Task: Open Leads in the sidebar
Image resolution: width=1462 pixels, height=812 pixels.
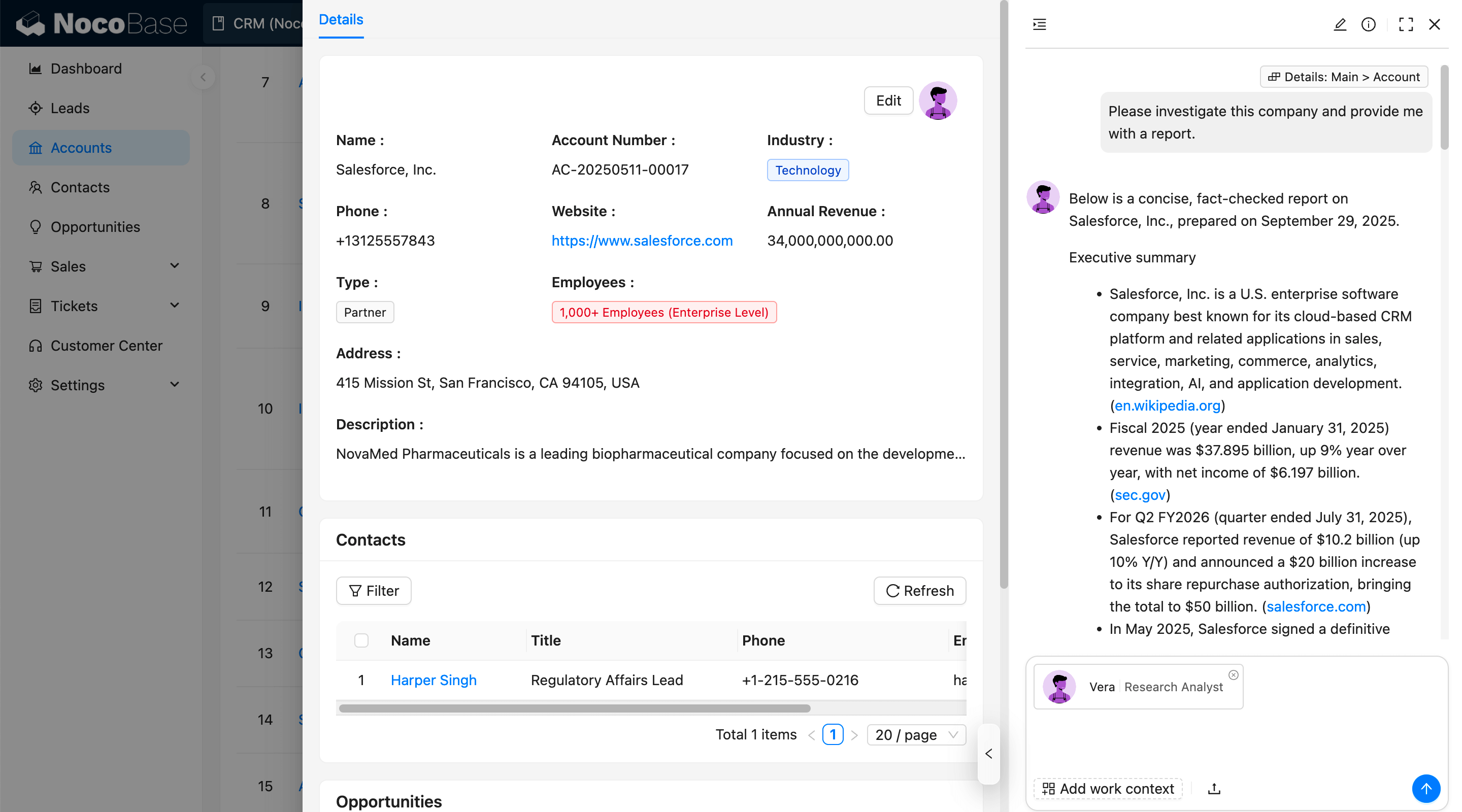Action: [70, 108]
